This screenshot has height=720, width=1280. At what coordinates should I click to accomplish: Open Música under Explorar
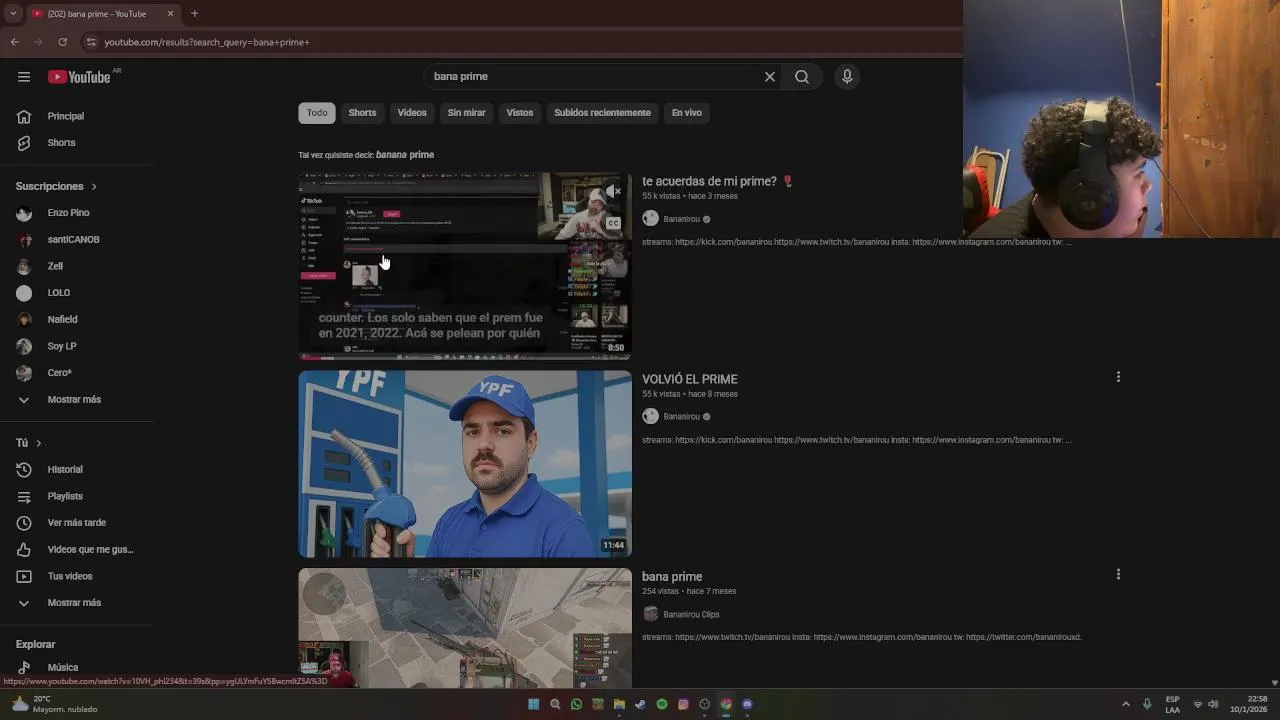click(77, 667)
